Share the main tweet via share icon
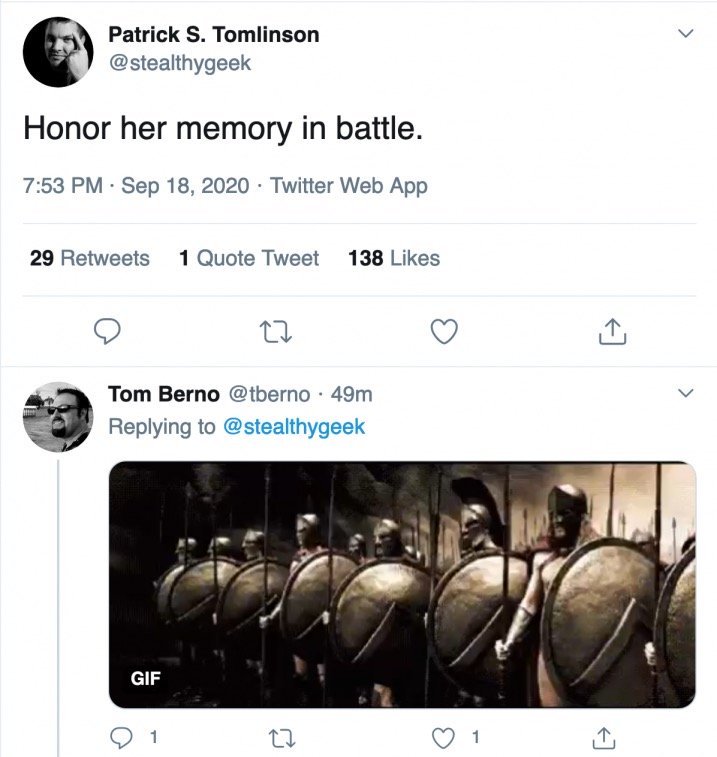Screen dimensions: 717x757 coord(612,331)
